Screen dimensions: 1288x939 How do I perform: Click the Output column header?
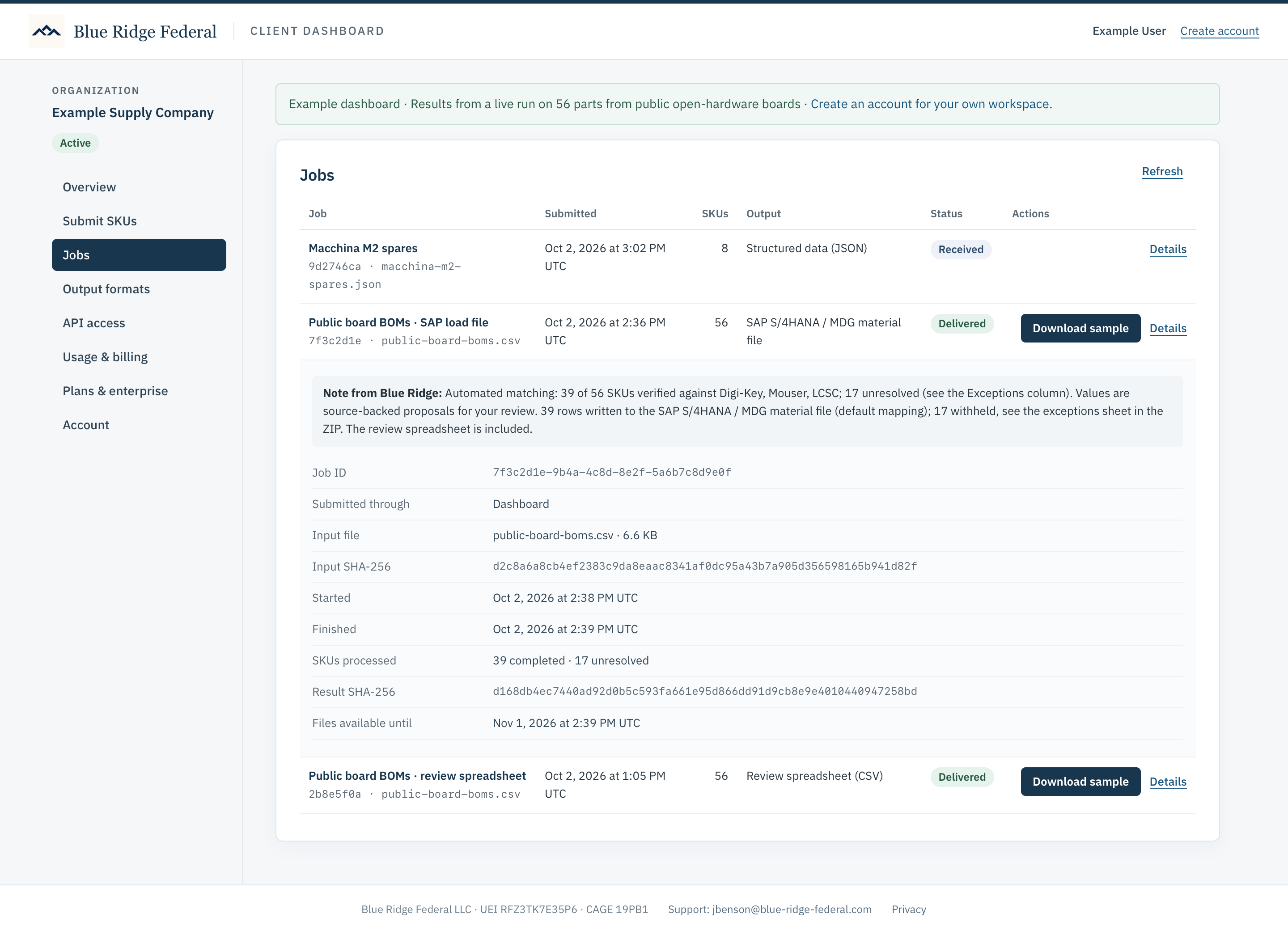click(x=763, y=214)
